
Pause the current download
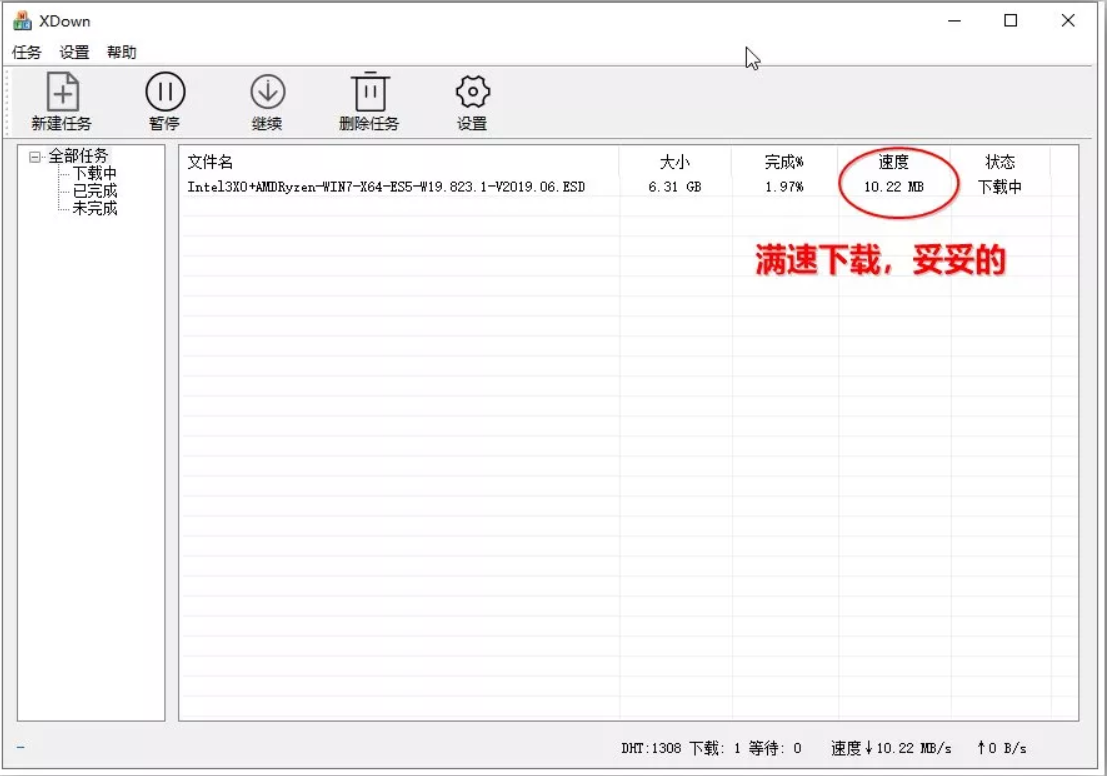(163, 100)
